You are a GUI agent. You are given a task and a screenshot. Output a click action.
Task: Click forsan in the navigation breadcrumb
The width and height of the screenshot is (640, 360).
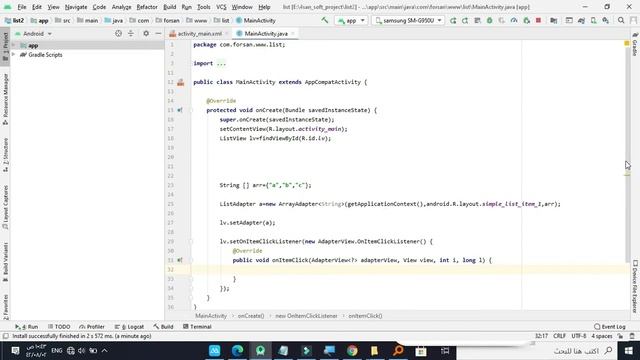point(168,20)
